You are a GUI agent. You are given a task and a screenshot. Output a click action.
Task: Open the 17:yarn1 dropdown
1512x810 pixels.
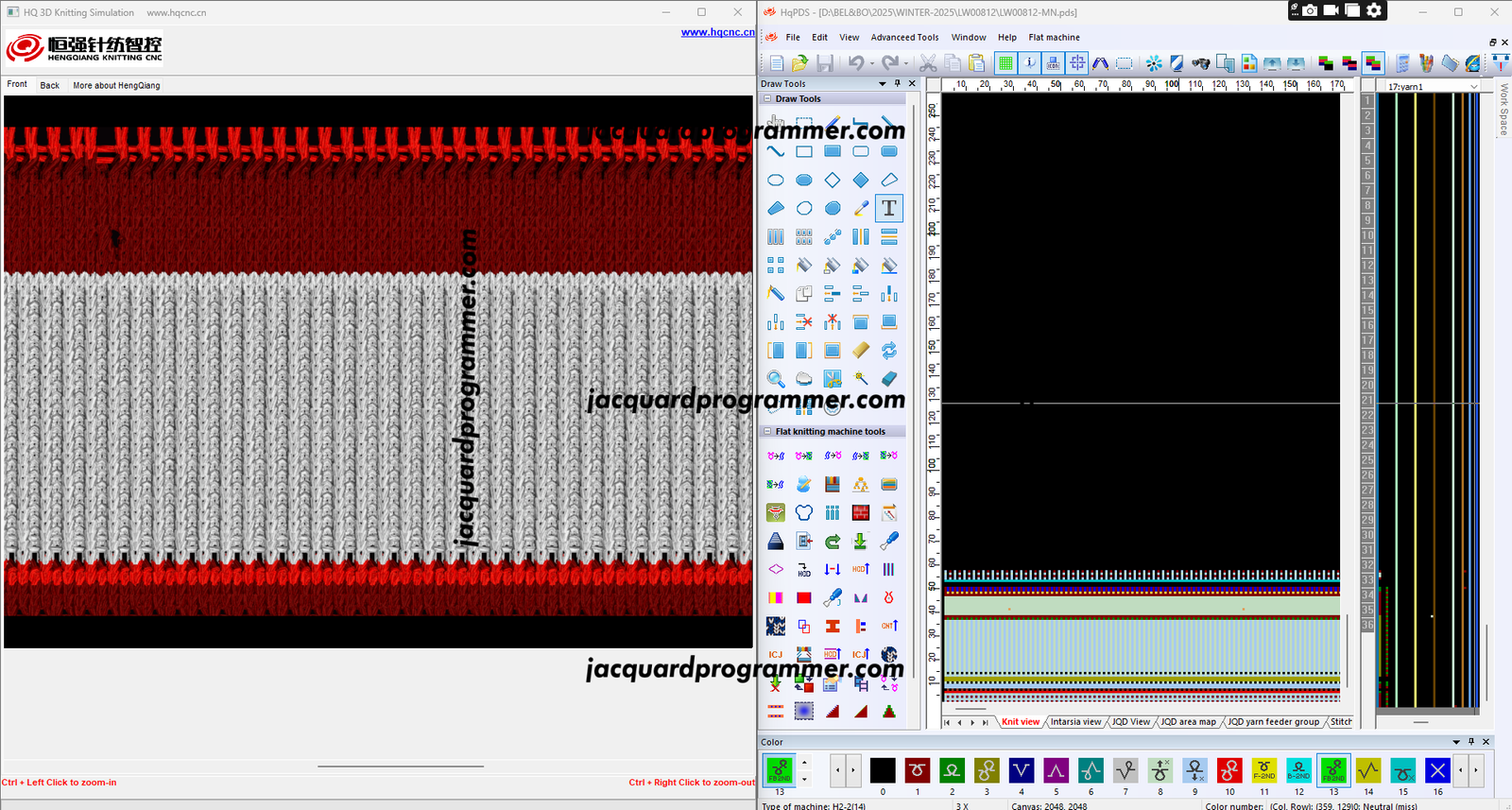[1473, 87]
